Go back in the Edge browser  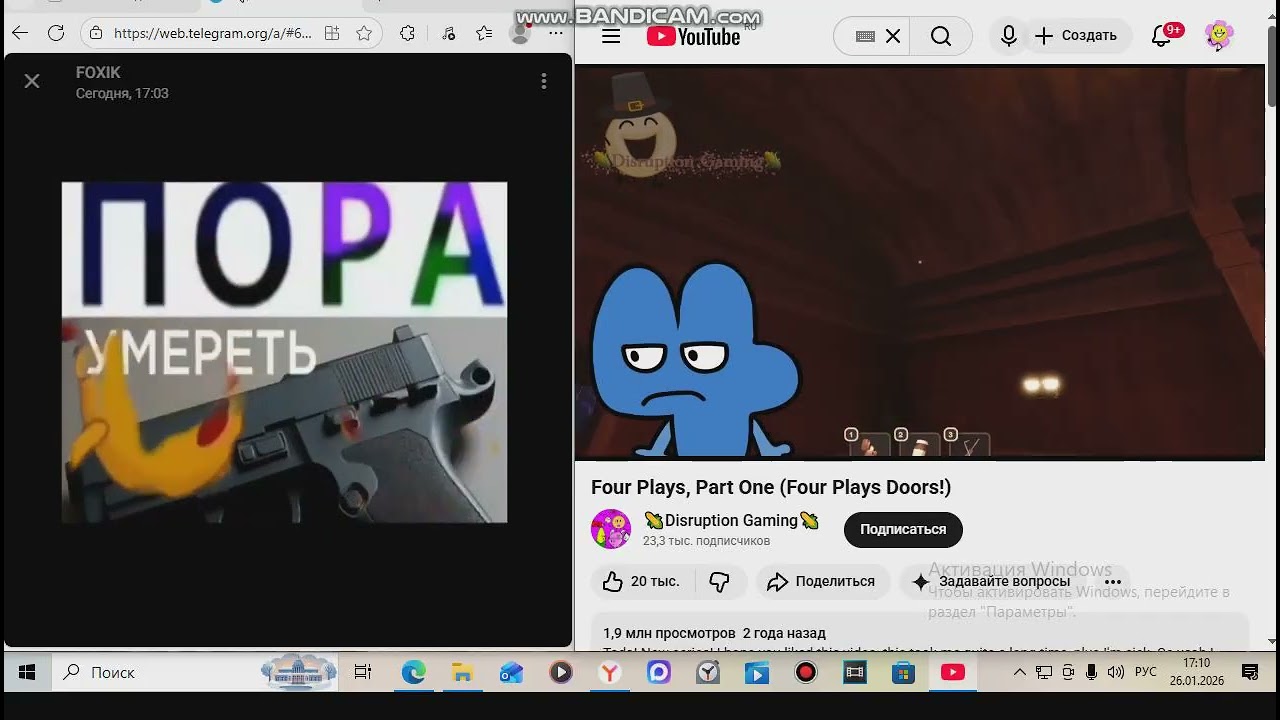pos(20,33)
